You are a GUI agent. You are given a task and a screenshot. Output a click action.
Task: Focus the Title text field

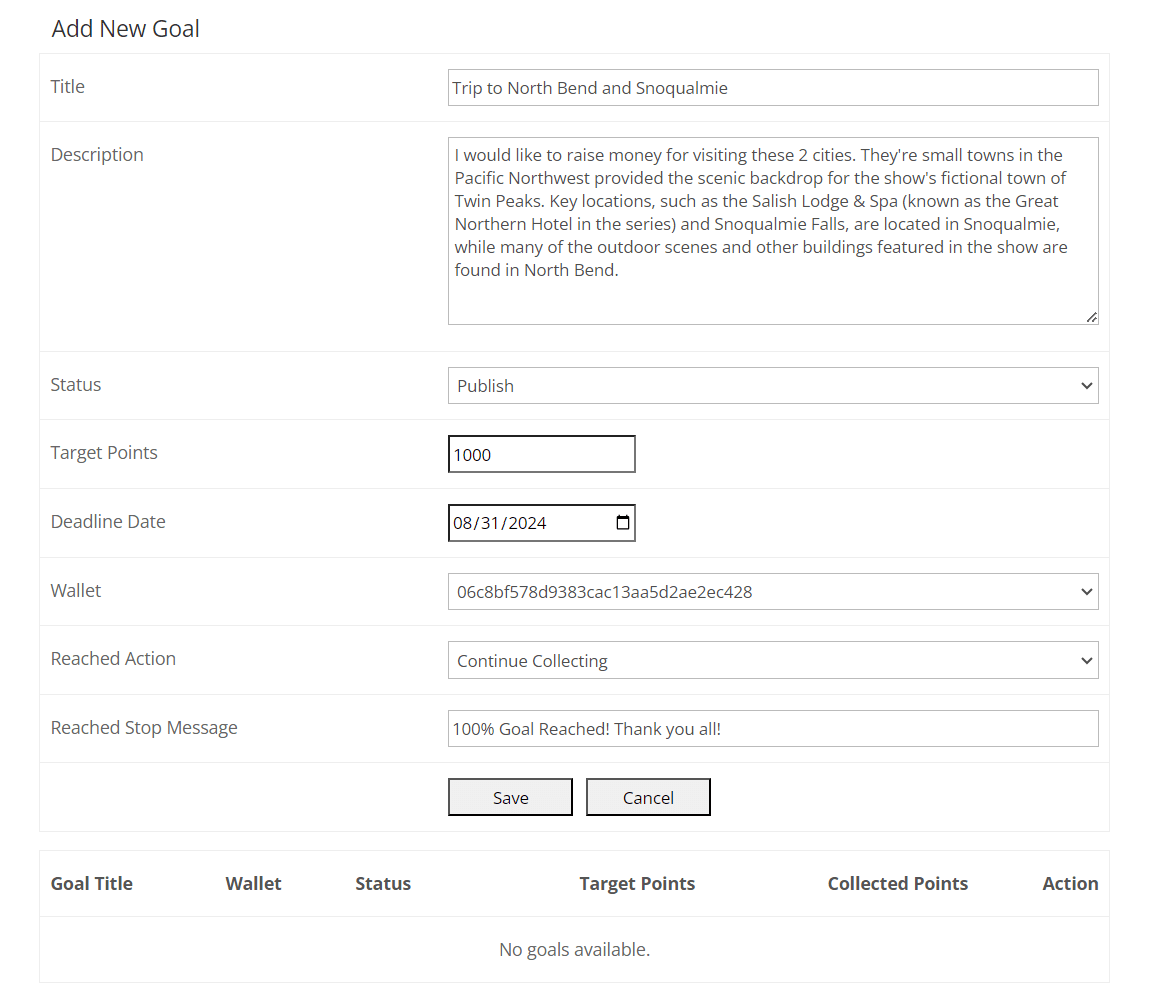[772, 88]
